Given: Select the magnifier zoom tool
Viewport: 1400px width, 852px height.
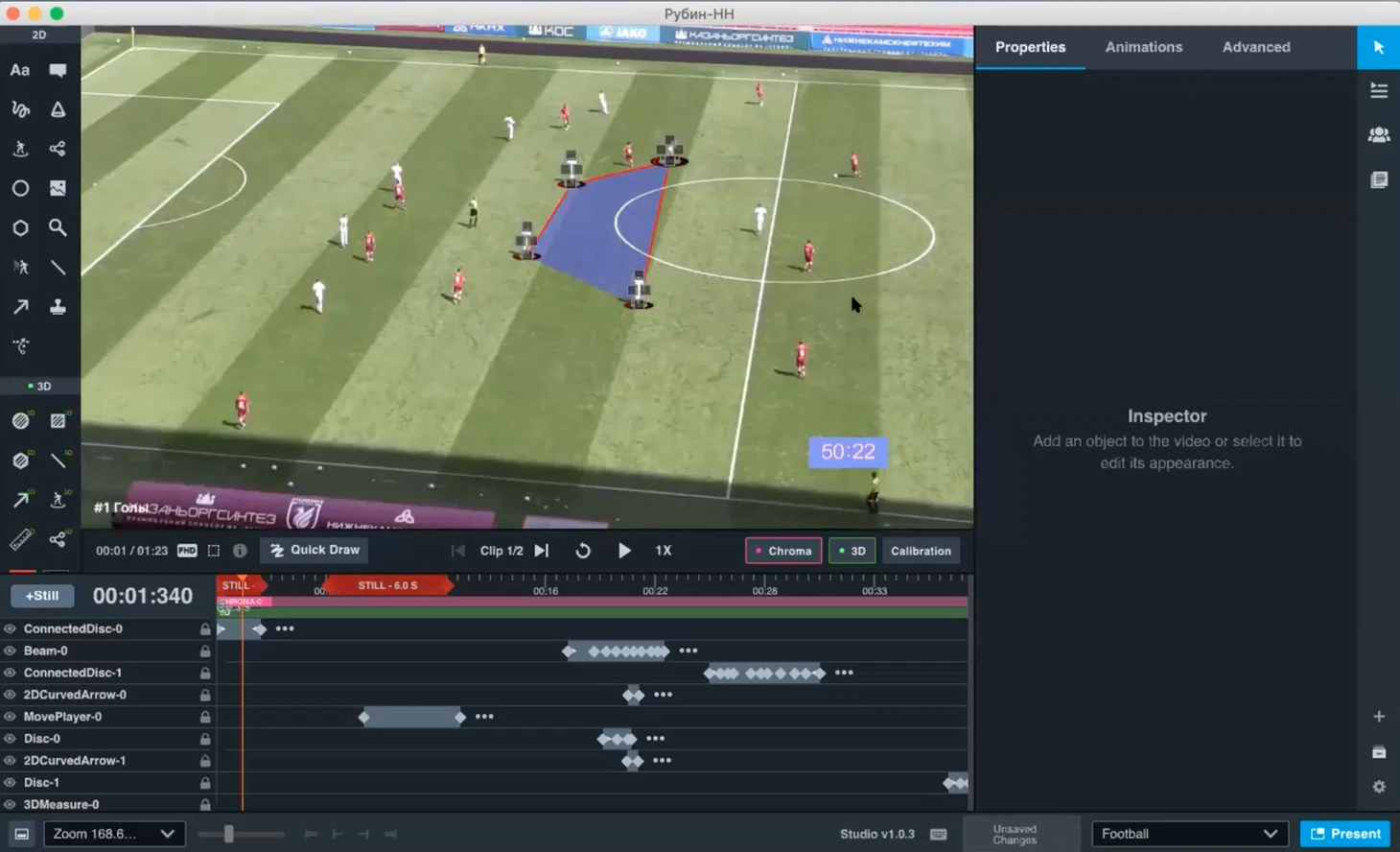Looking at the screenshot, I should [x=58, y=227].
